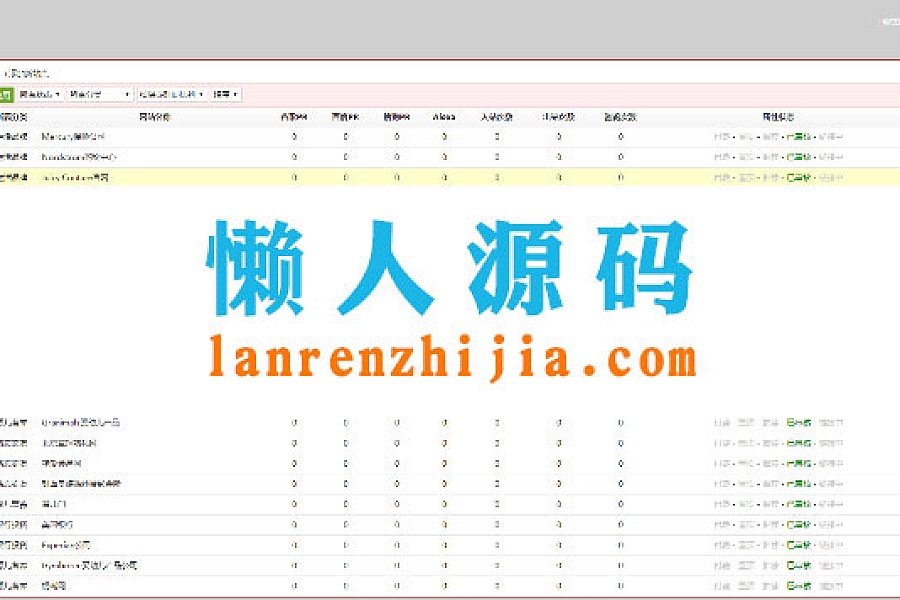Click the site name starting with Experian
This screenshot has height=600, width=900.
65,545
